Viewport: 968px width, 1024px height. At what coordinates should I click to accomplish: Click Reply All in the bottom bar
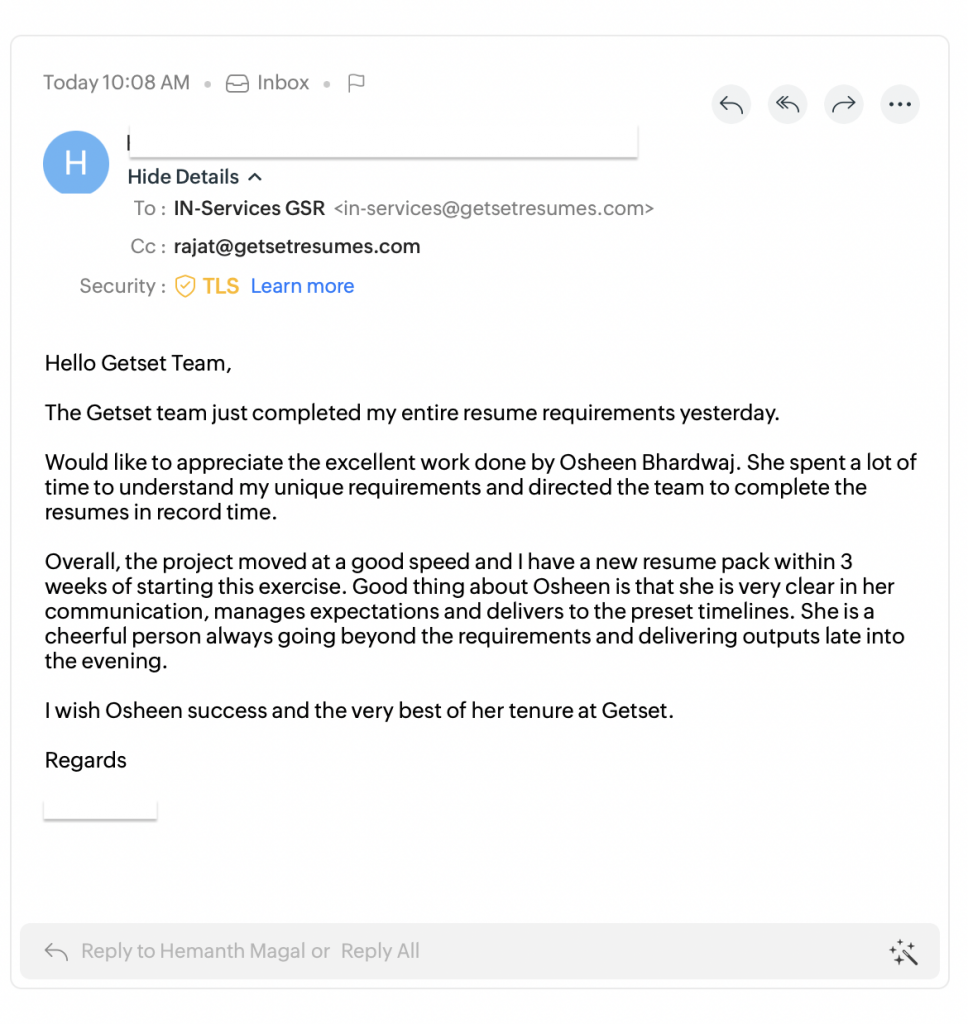[380, 951]
